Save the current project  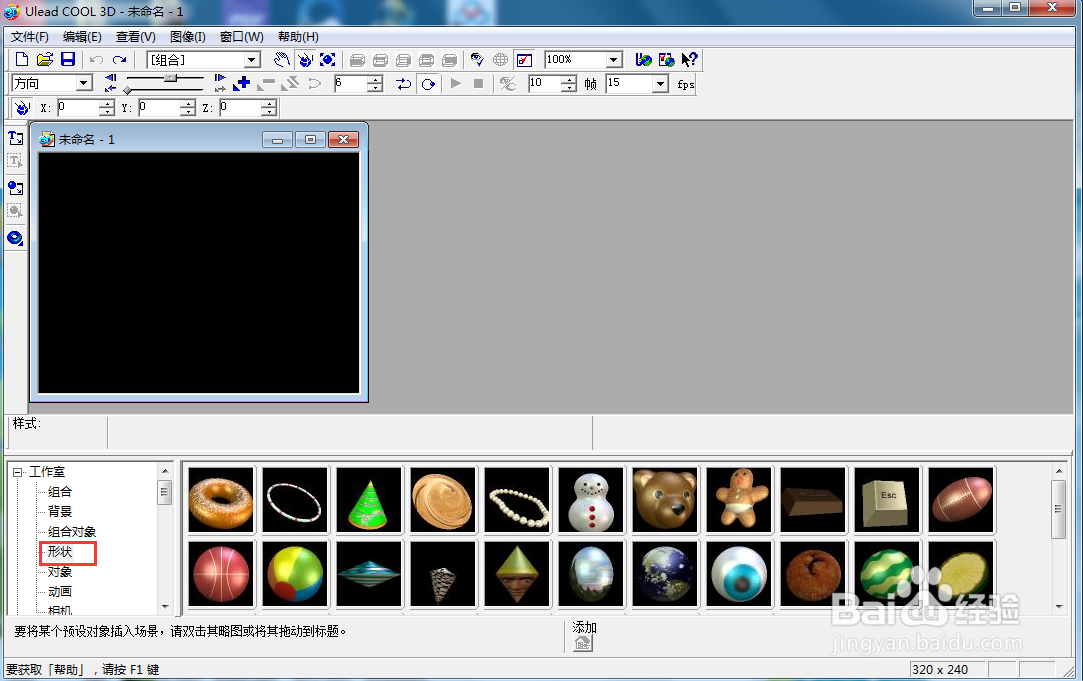click(x=68, y=60)
